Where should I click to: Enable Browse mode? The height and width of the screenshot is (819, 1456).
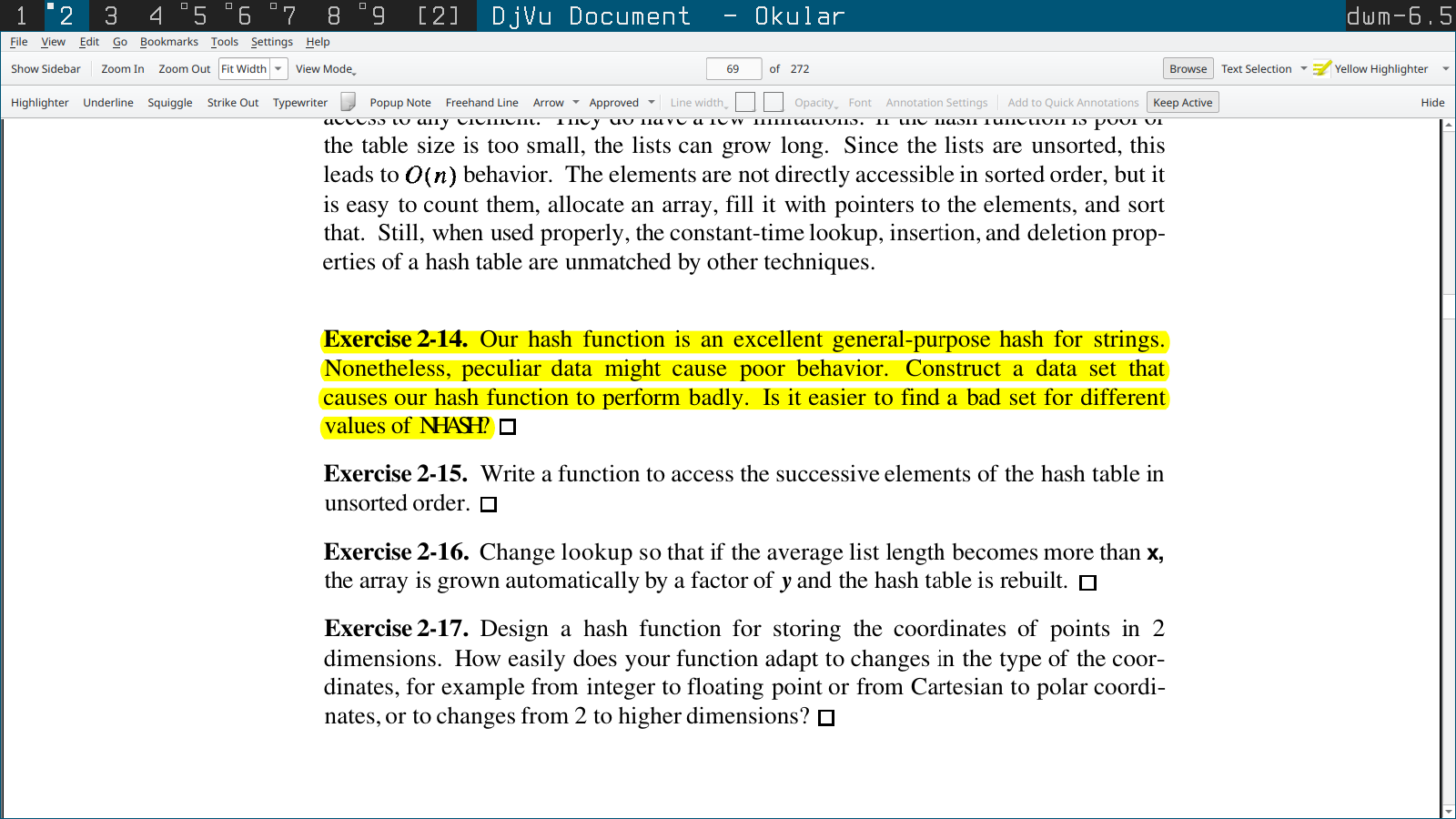pos(1188,69)
